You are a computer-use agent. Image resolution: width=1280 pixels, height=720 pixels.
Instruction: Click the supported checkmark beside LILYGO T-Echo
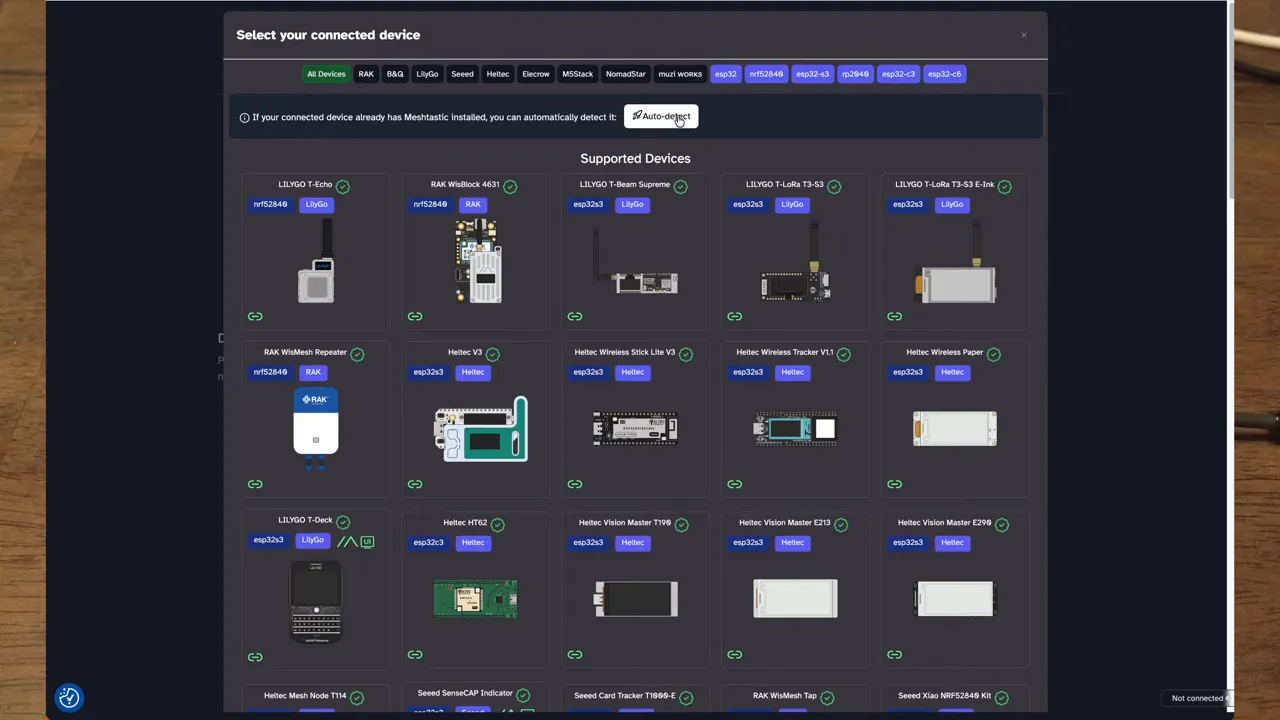[343, 186]
